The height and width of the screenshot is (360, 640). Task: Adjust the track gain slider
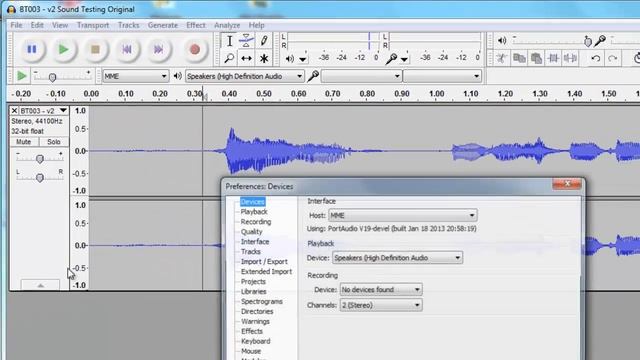coord(40,159)
